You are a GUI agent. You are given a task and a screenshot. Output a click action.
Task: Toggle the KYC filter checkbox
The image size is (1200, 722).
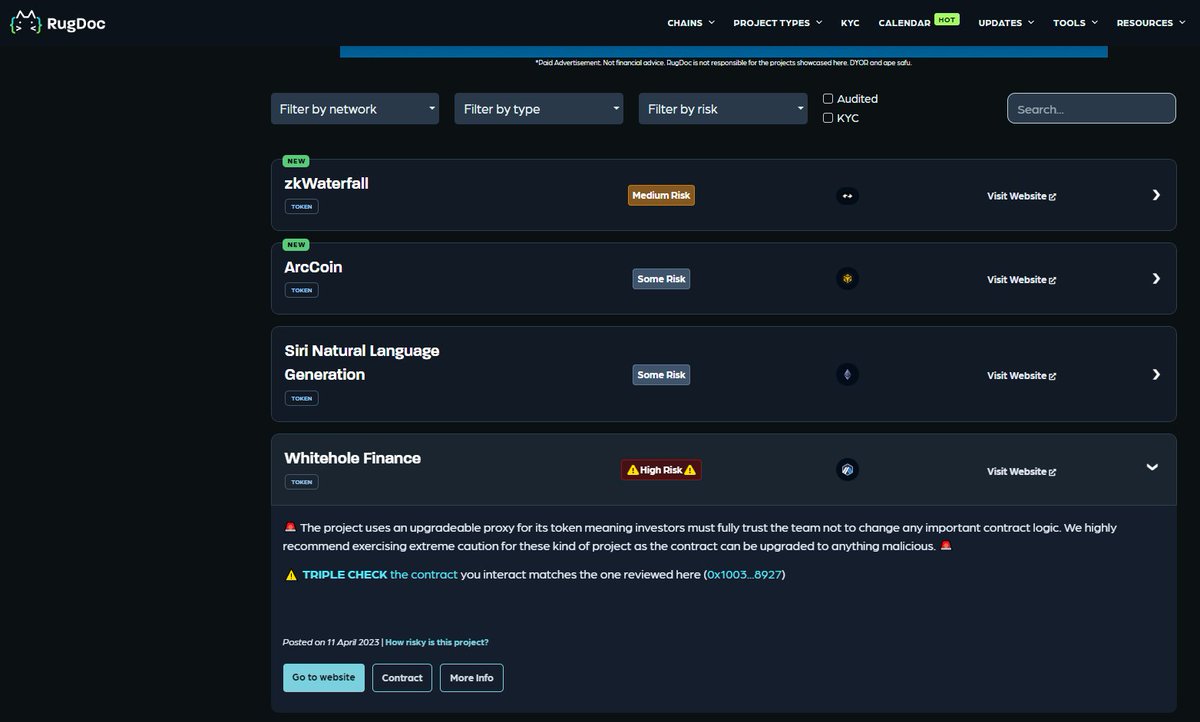(828, 118)
